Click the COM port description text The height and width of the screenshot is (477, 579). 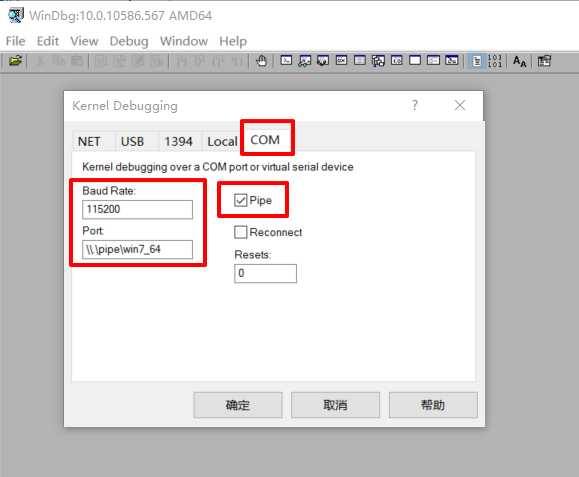coord(218,167)
